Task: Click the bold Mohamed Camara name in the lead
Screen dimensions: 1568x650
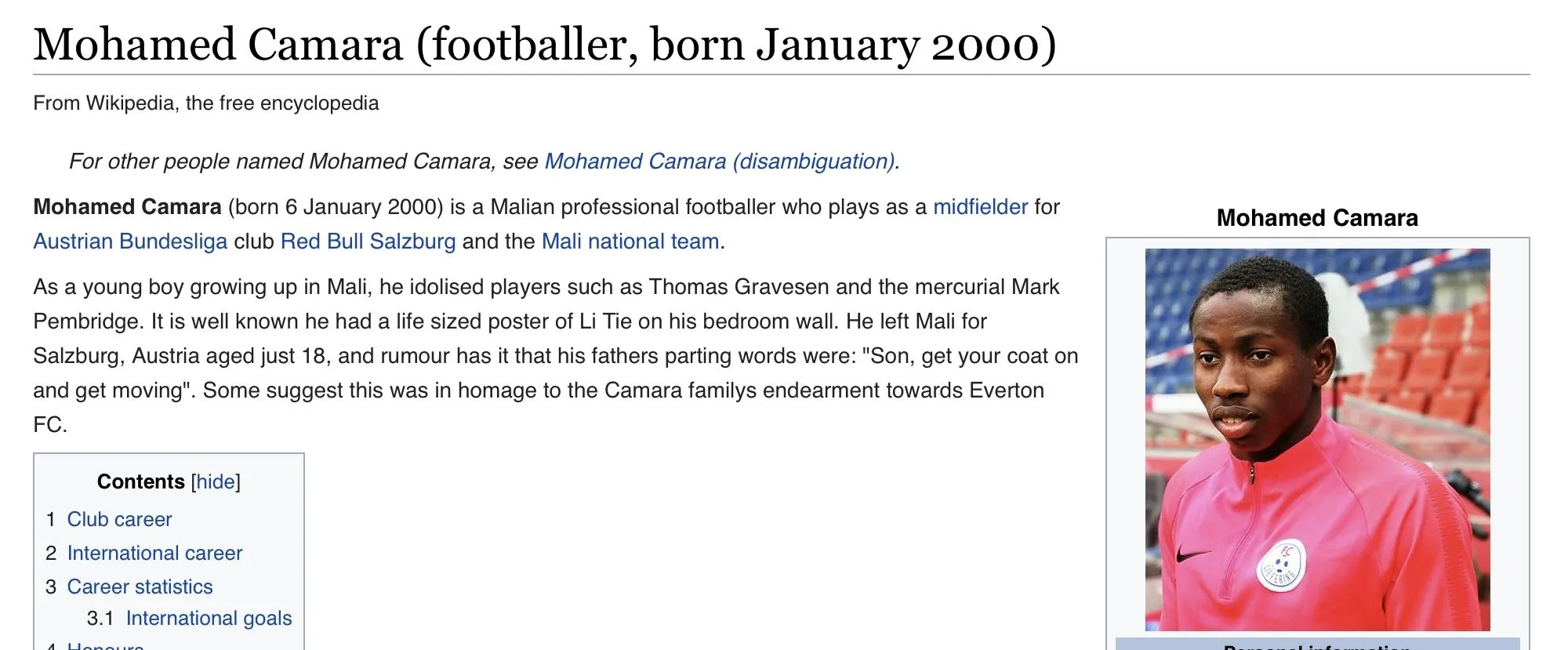Action: point(127,207)
